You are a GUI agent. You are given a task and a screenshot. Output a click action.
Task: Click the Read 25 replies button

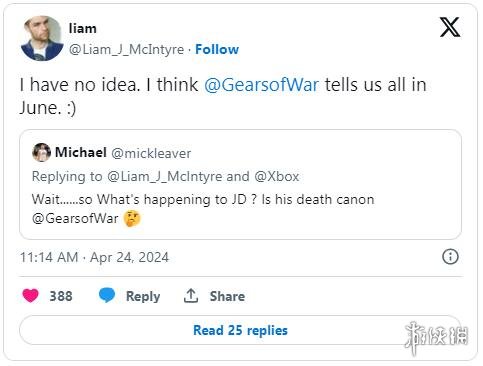(x=240, y=330)
